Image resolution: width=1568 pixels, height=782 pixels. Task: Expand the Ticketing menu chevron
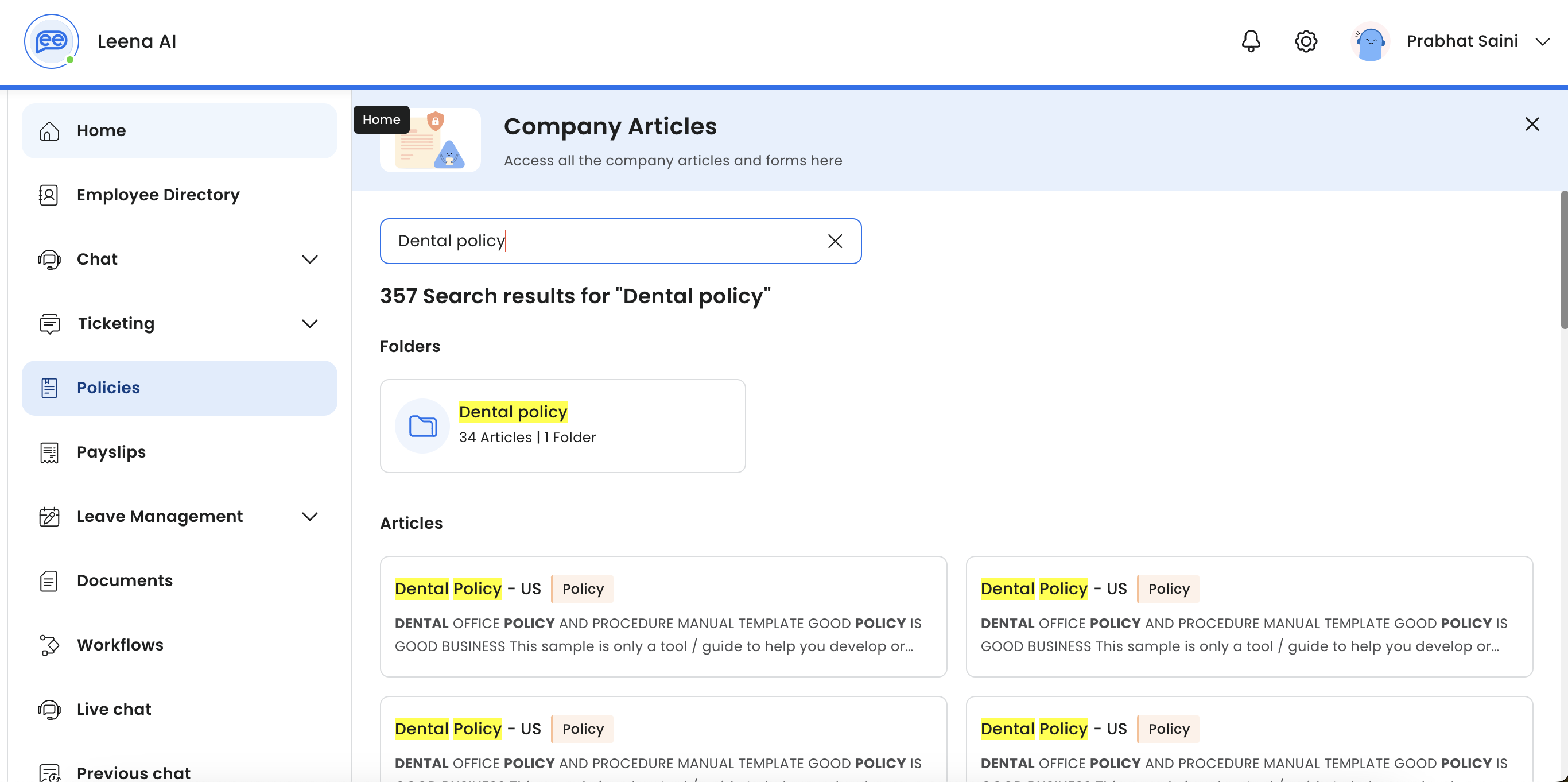tap(309, 323)
